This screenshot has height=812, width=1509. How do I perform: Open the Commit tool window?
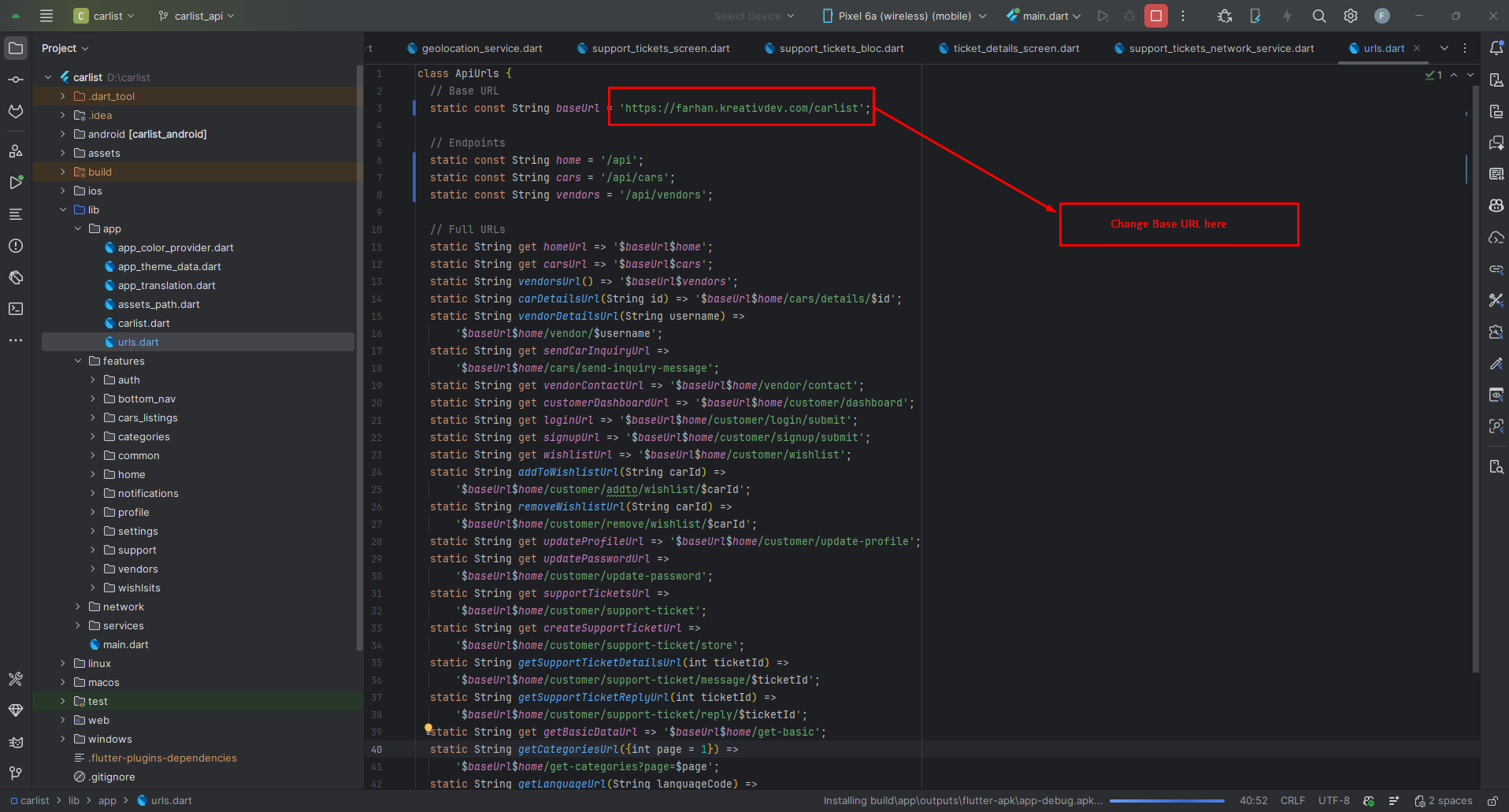coord(16,80)
